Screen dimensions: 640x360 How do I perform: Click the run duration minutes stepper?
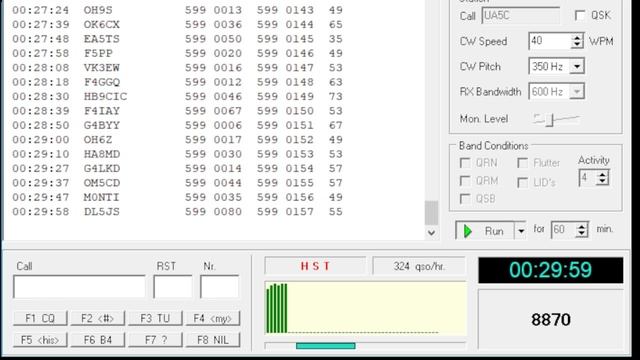tap(582, 230)
